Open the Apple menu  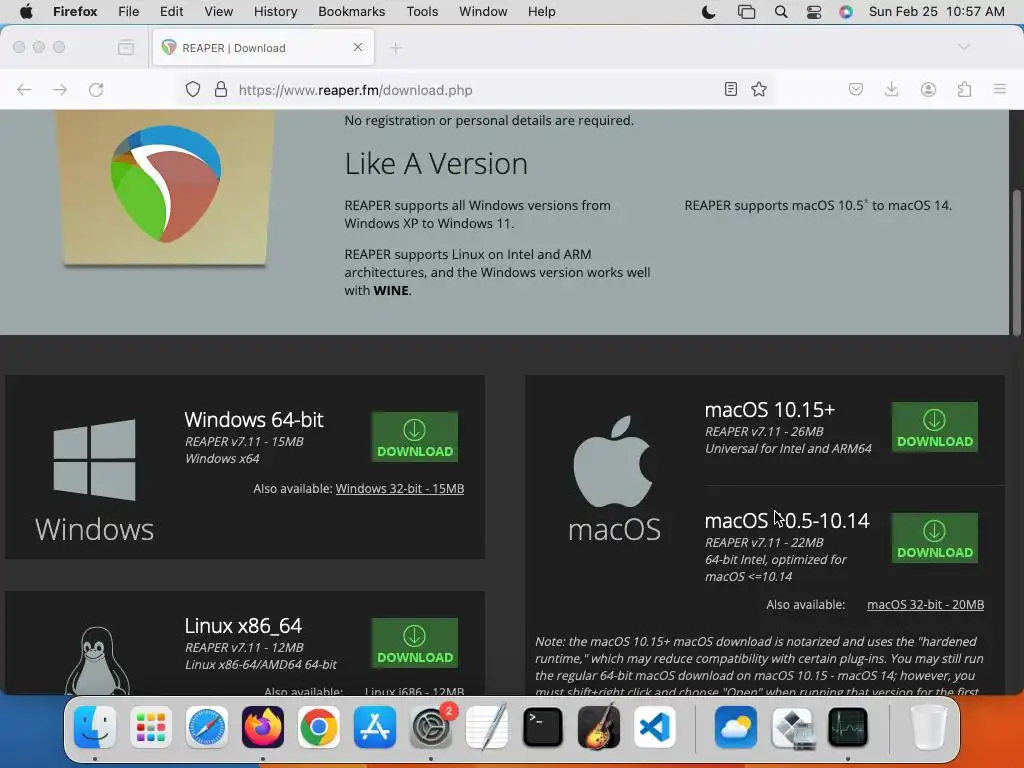tap(26, 11)
